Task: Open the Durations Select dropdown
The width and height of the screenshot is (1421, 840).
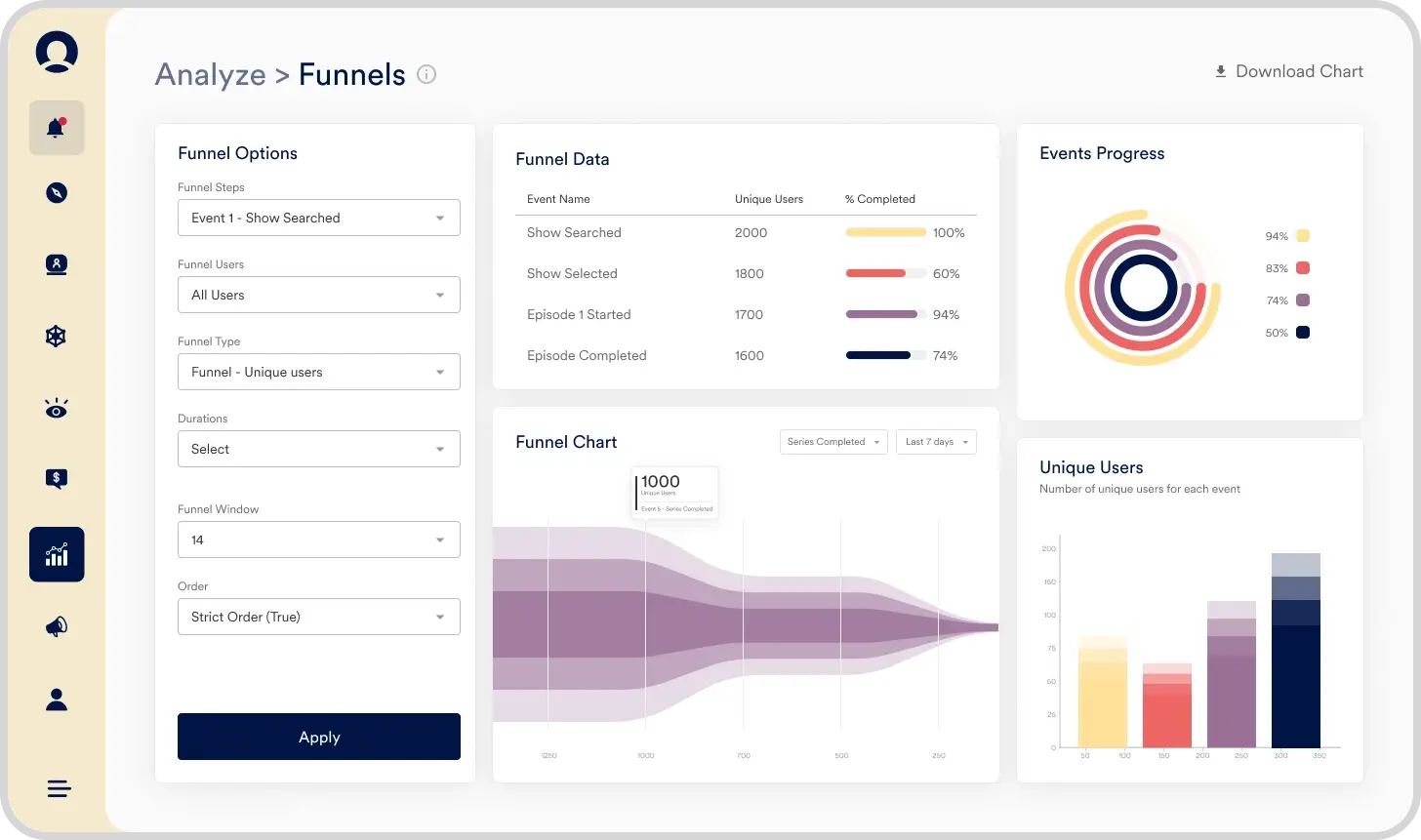Action: coord(318,449)
